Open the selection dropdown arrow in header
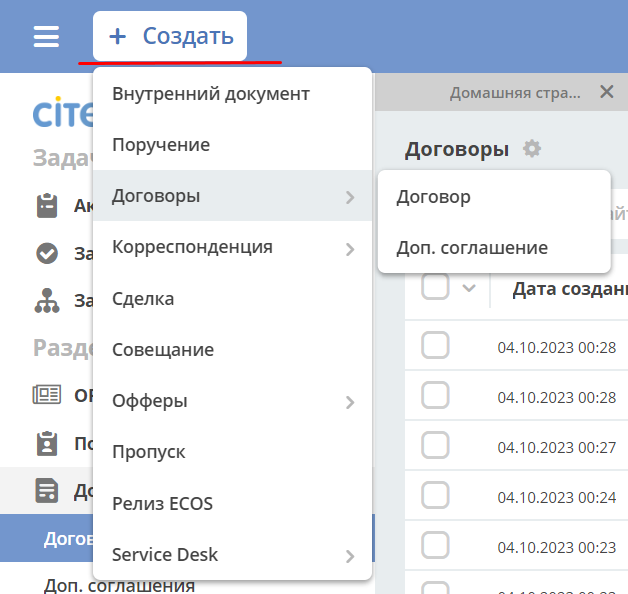628x594 pixels. tap(469, 288)
